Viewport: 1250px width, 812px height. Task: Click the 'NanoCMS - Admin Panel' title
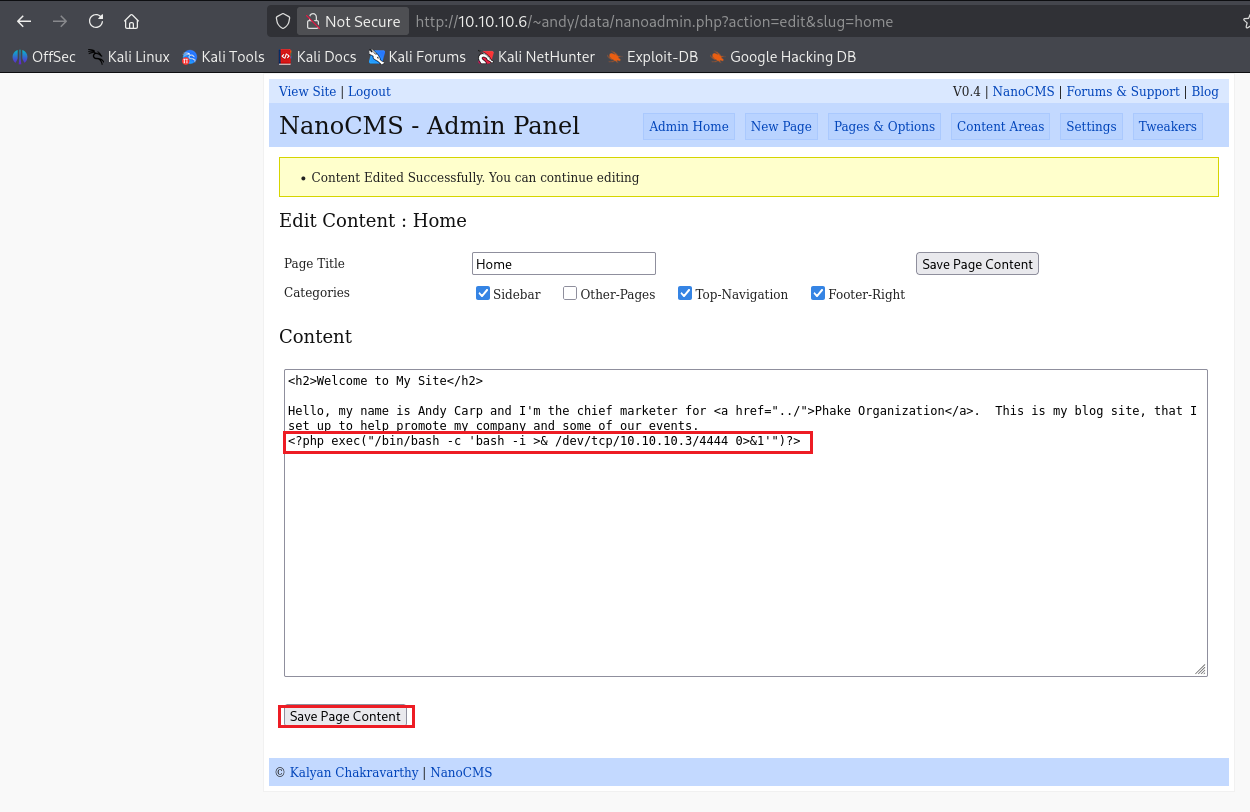pyautogui.click(x=429, y=126)
